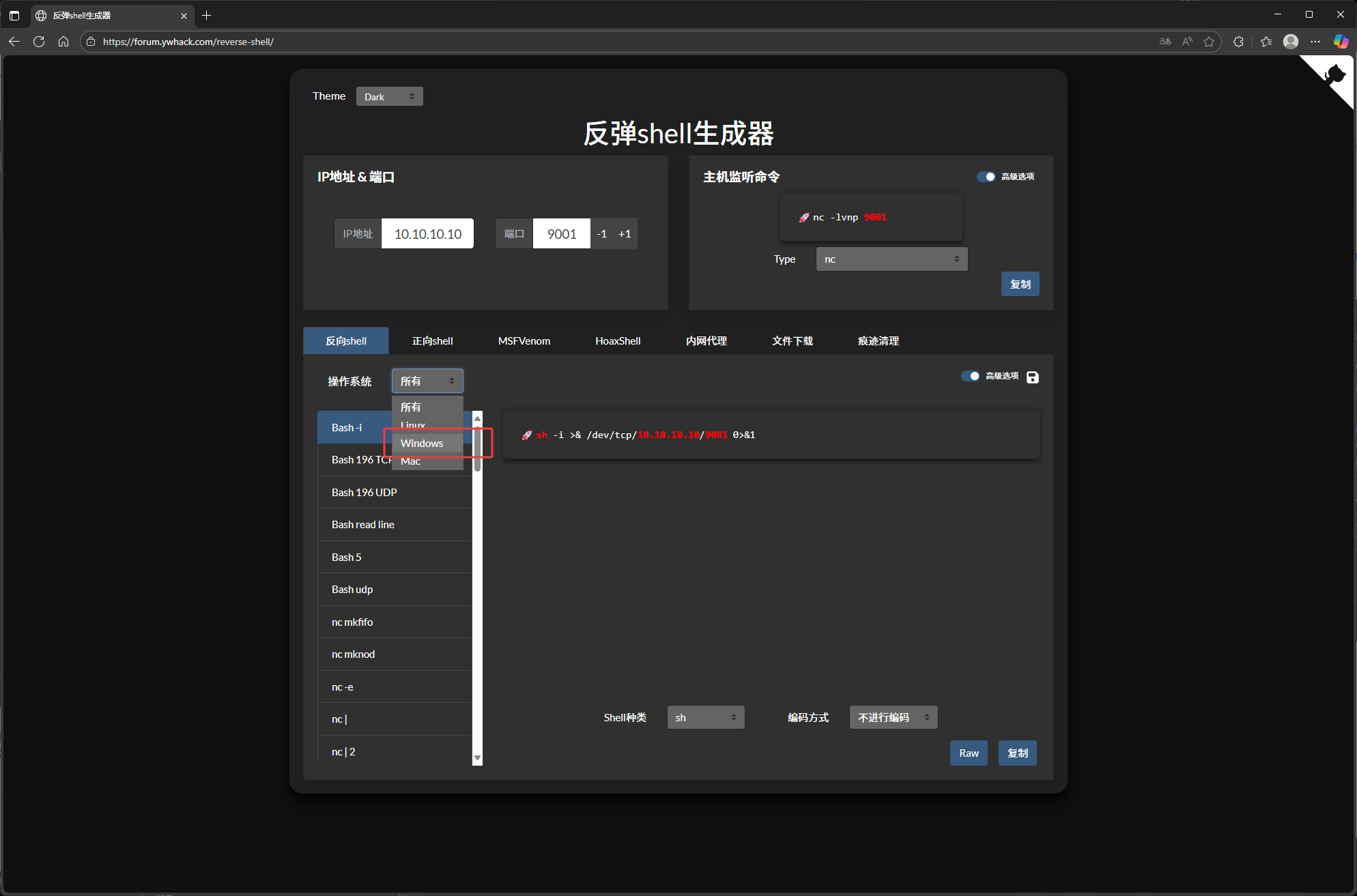The image size is (1357, 896).
Task: Click the IP address input field
Action: (427, 234)
